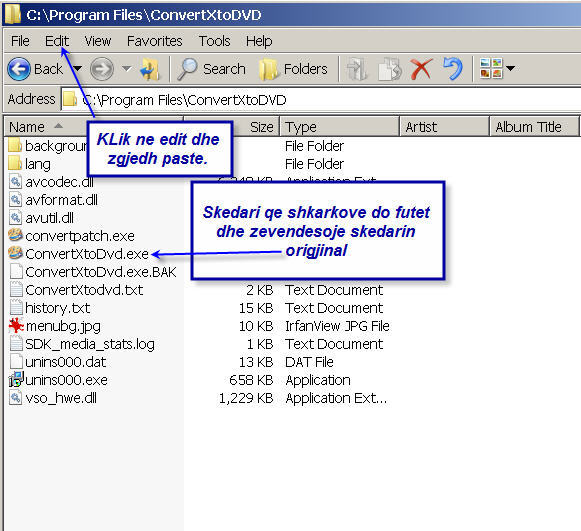The image size is (581, 531).
Task: Open the Views dropdown arrow
Action: point(511,68)
